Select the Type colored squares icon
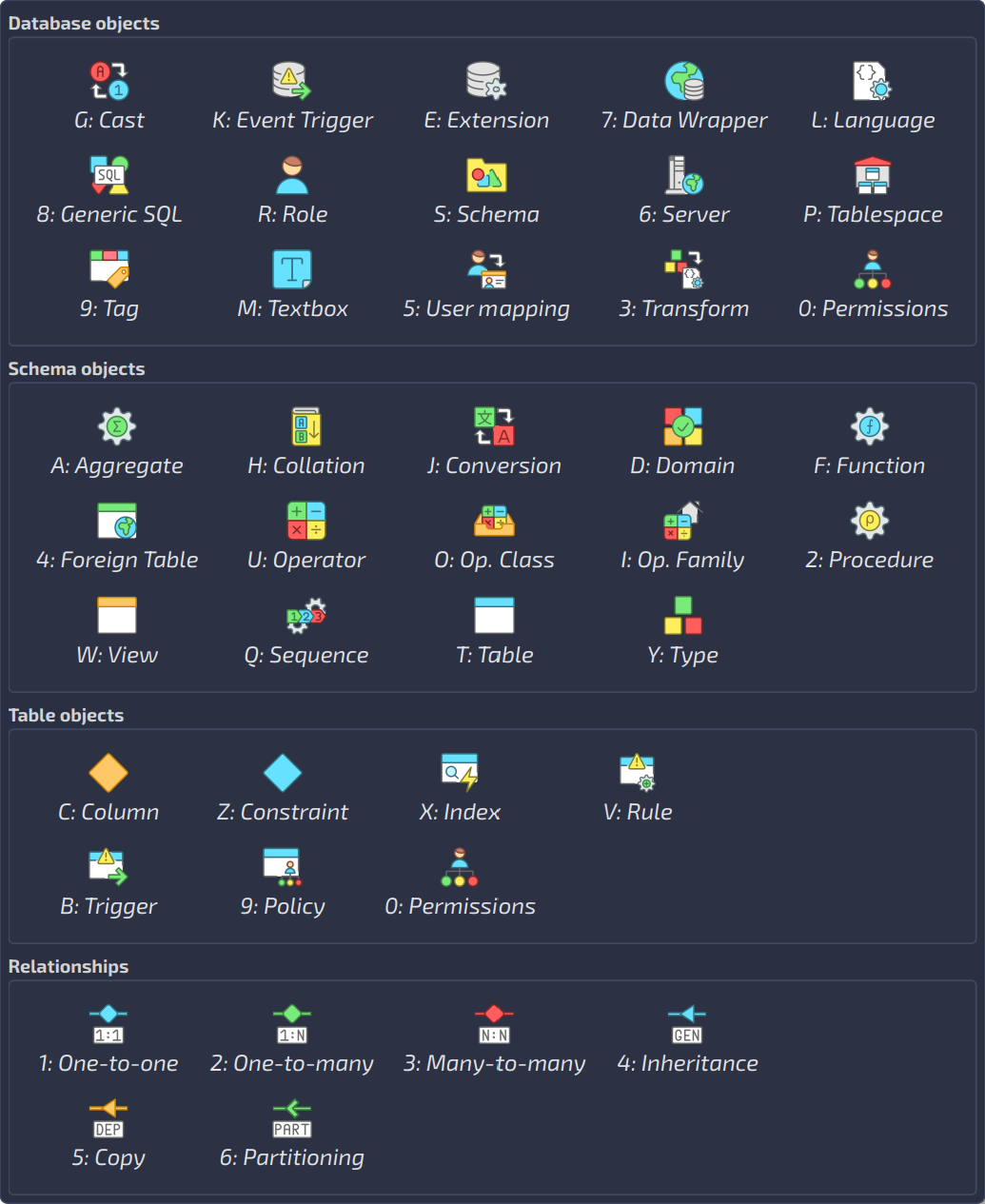This screenshot has height=1204, width=985. (682, 615)
